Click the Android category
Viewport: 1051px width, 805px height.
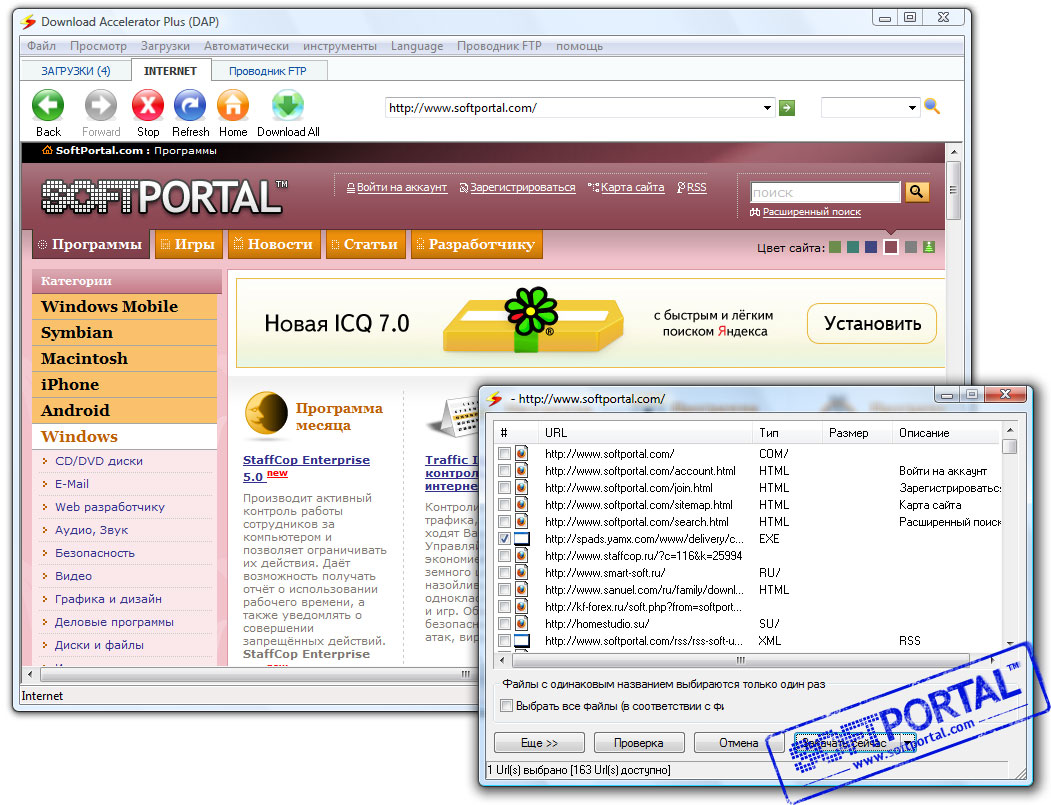[x=125, y=410]
